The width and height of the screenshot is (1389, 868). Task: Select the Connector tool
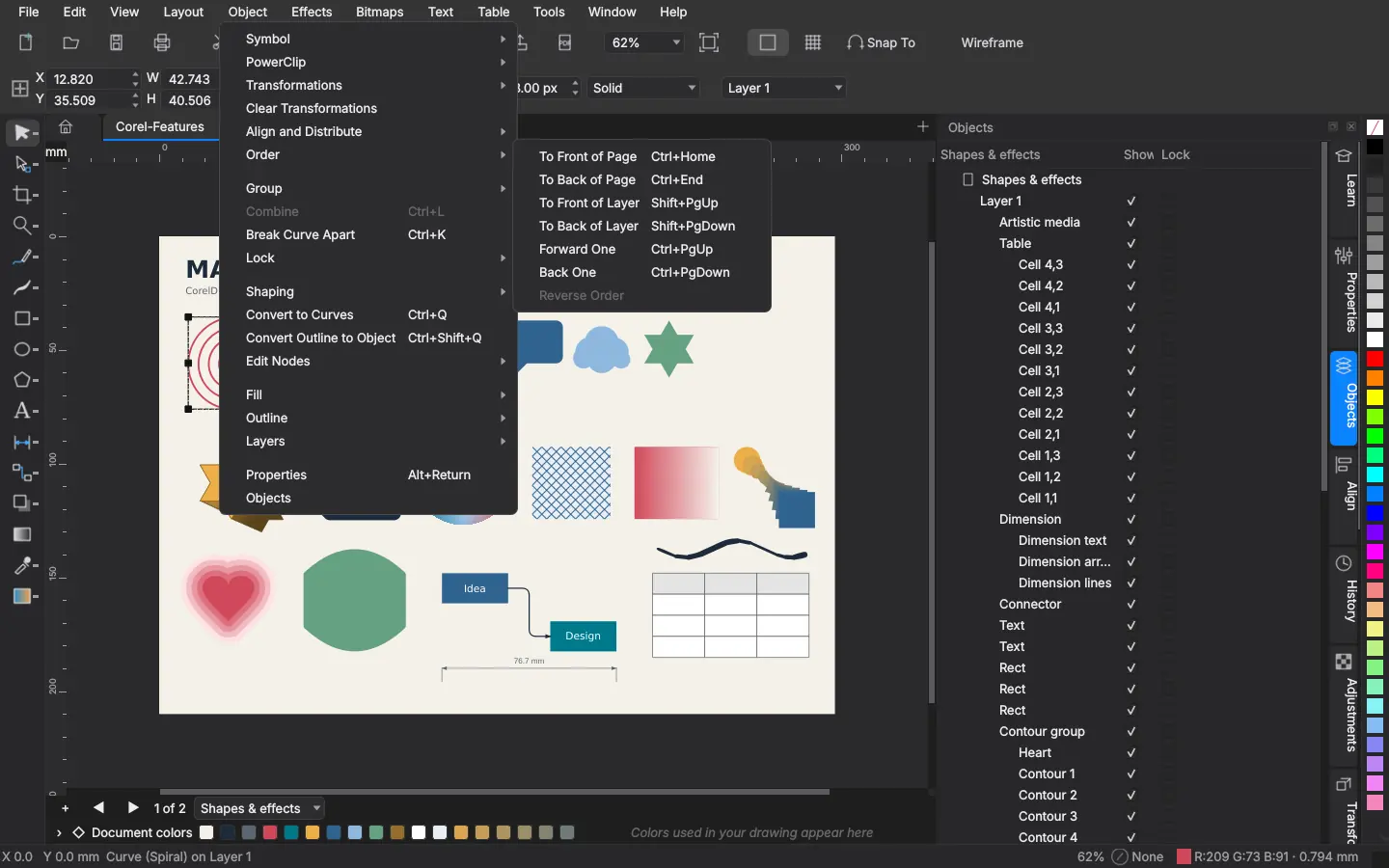pyautogui.click(x=21, y=473)
